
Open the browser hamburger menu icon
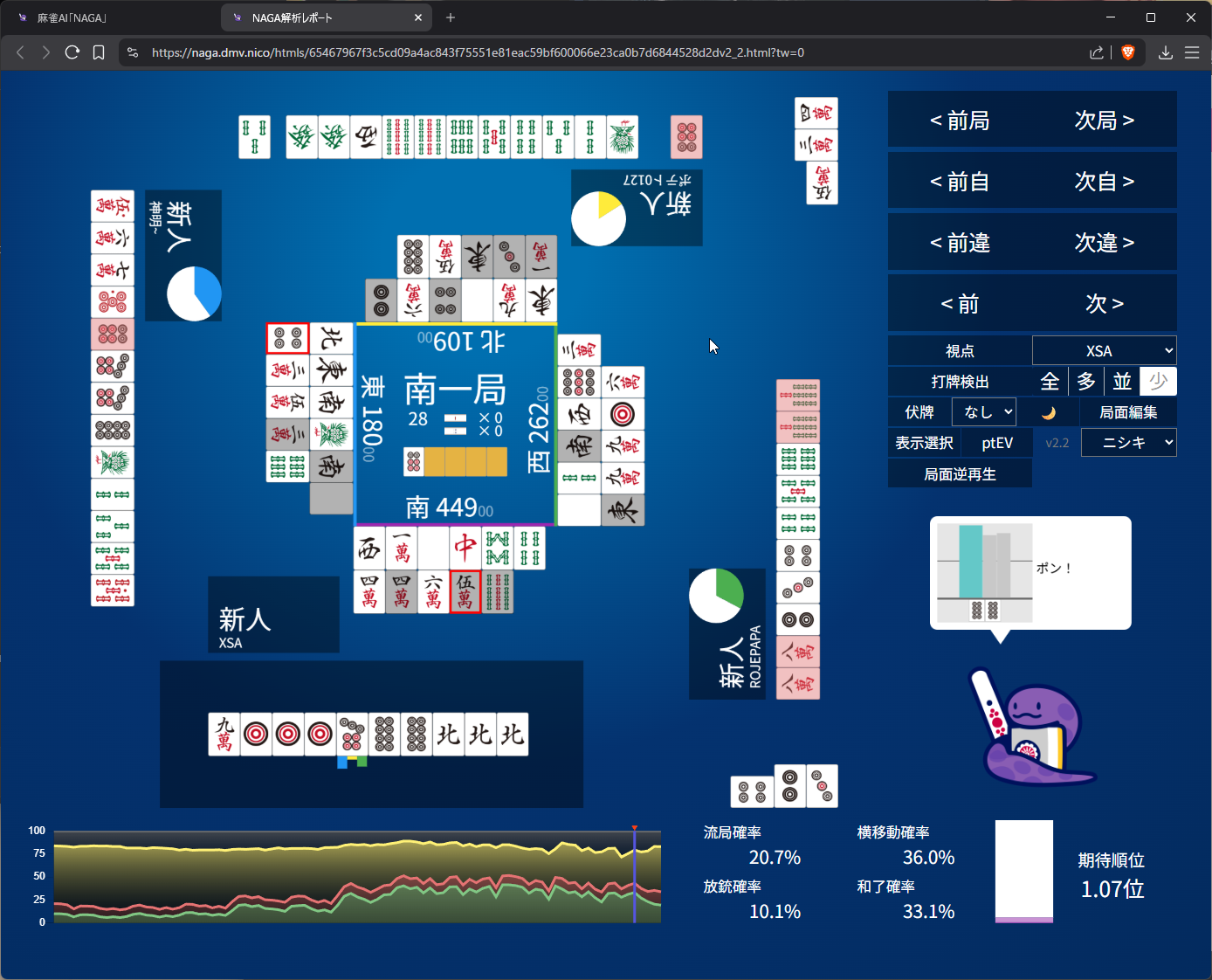click(1192, 52)
